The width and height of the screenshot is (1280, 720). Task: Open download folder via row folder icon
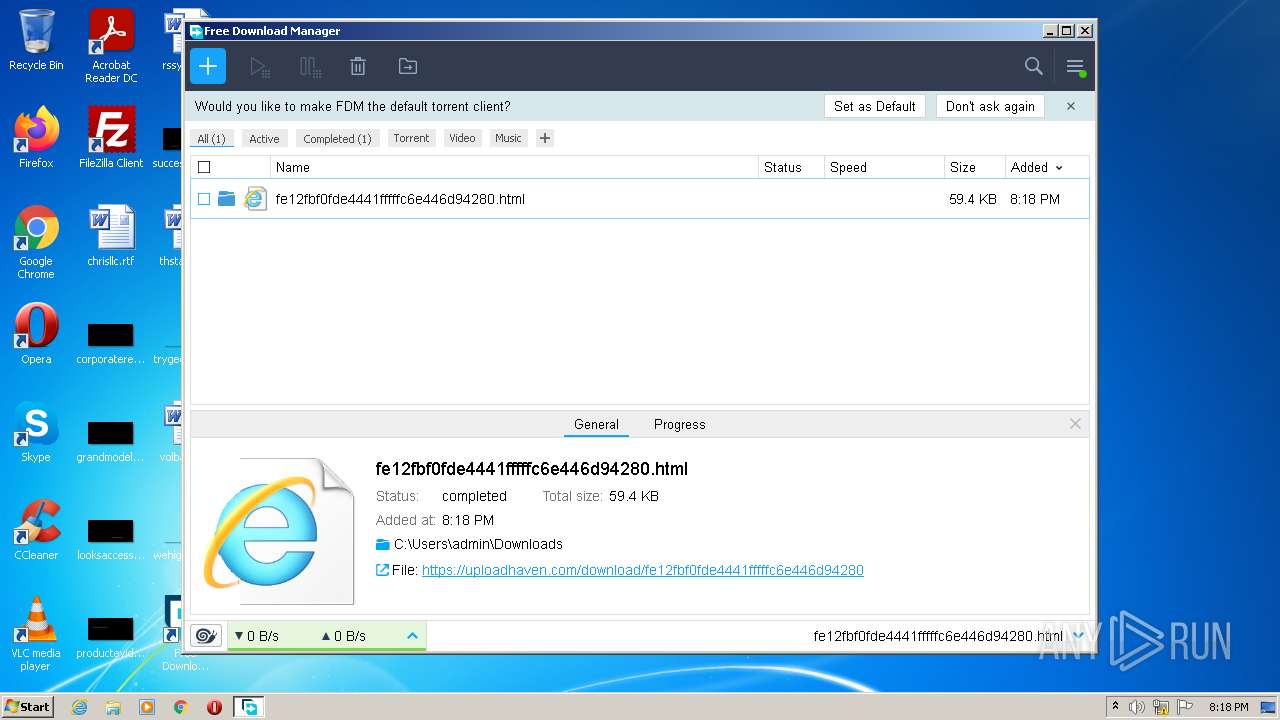(227, 199)
